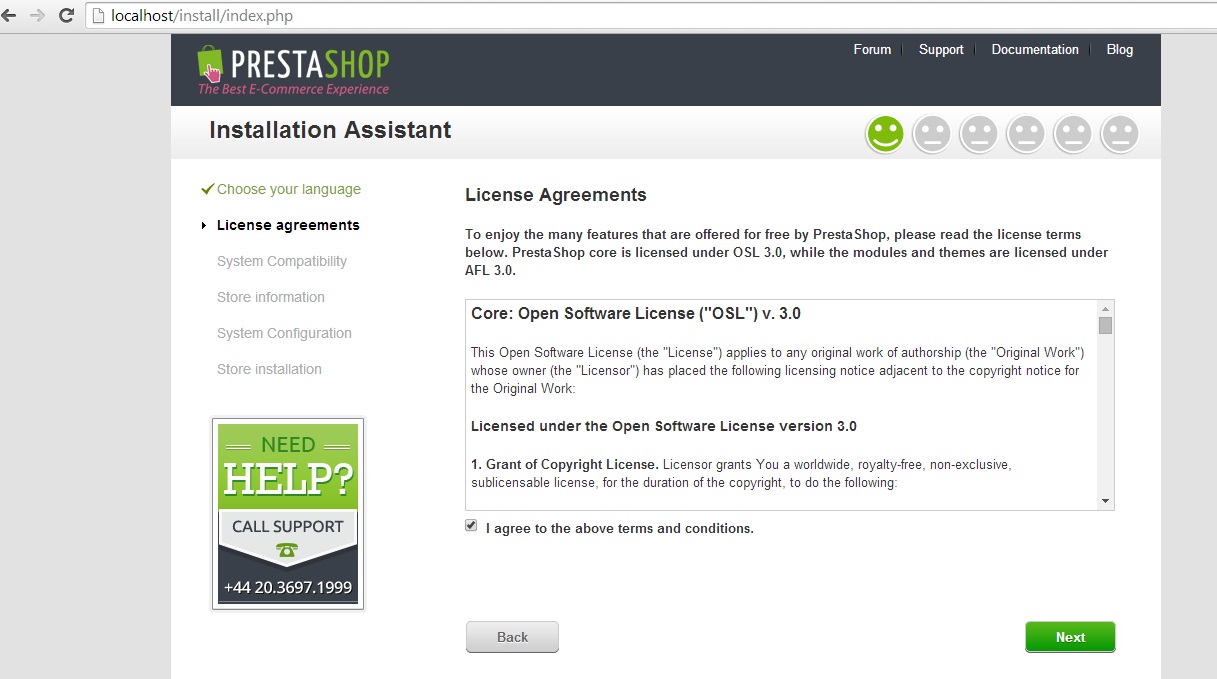
Task: Click the fifth grey smiley step indicator
Action: point(1073,134)
